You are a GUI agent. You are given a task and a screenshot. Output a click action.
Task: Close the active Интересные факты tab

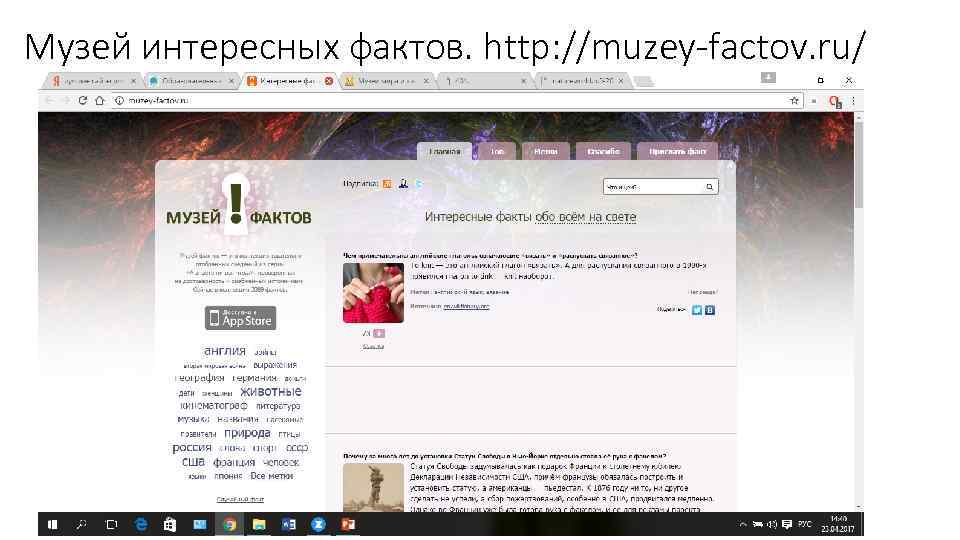[329, 81]
